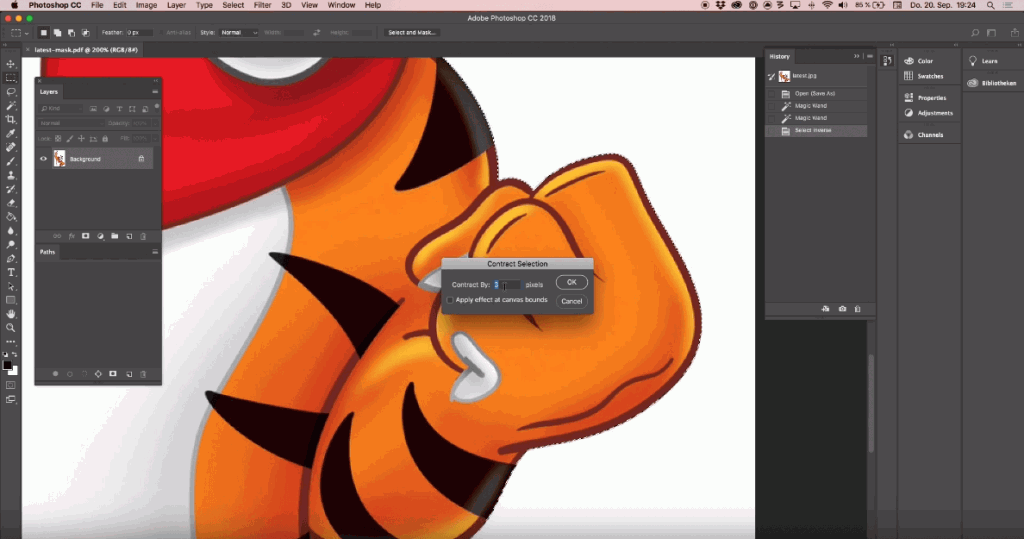
Task: Select the Paint Bucket tool
Action: tap(10, 216)
